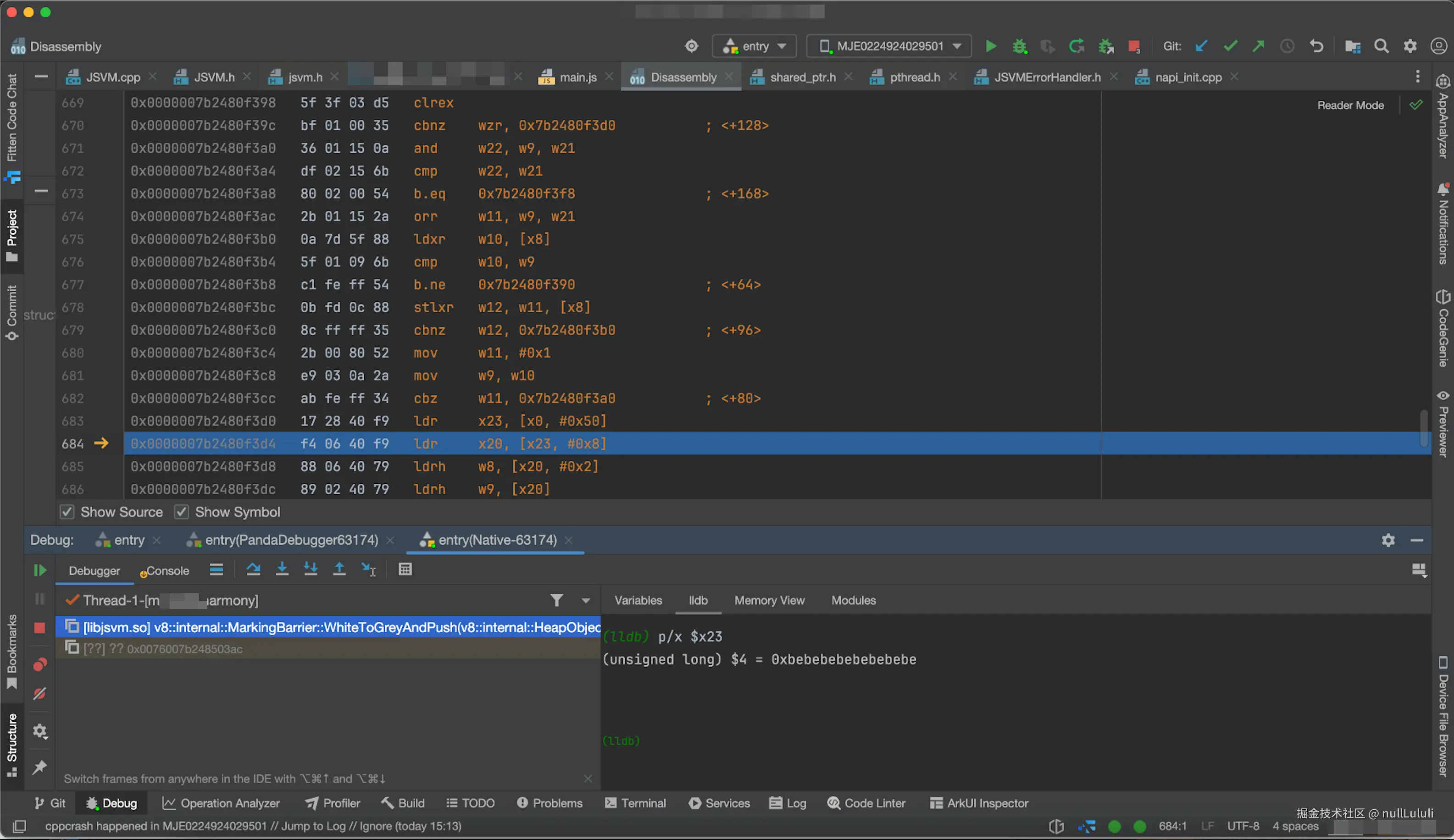Open Terminal tool window button
This screenshot has height=840, width=1454.
pyautogui.click(x=635, y=803)
